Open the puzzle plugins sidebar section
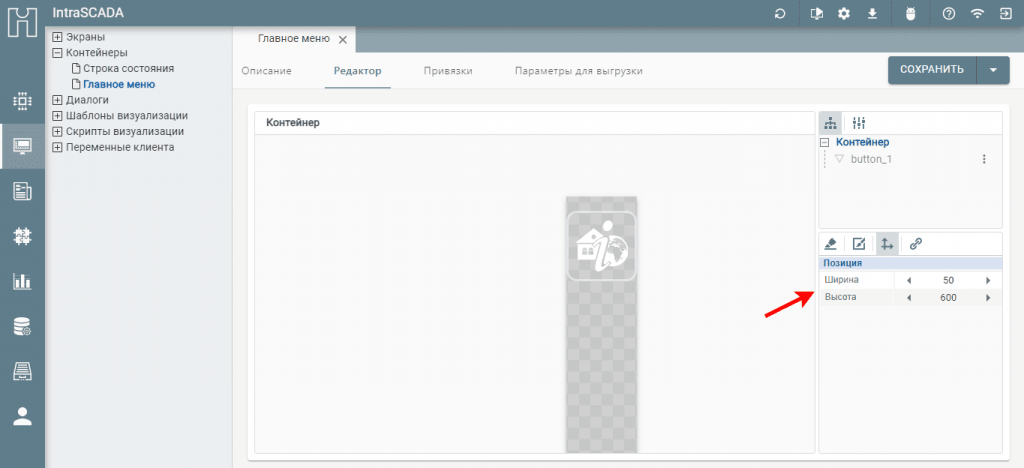This screenshot has height=468, width=1024. [x=23, y=236]
